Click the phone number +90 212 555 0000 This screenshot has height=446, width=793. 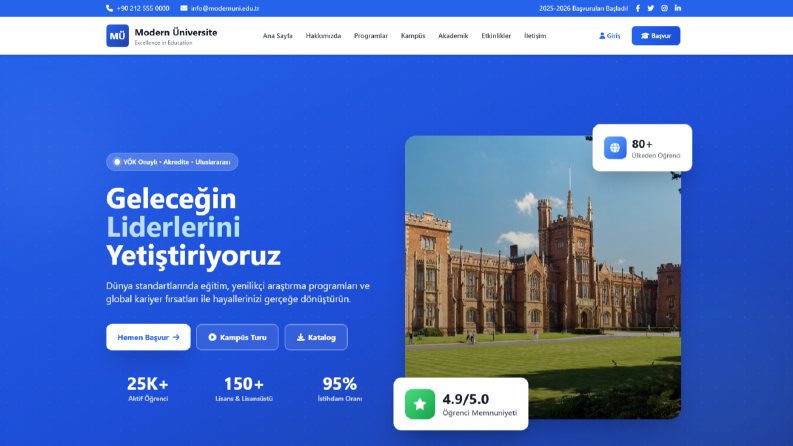pos(143,8)
